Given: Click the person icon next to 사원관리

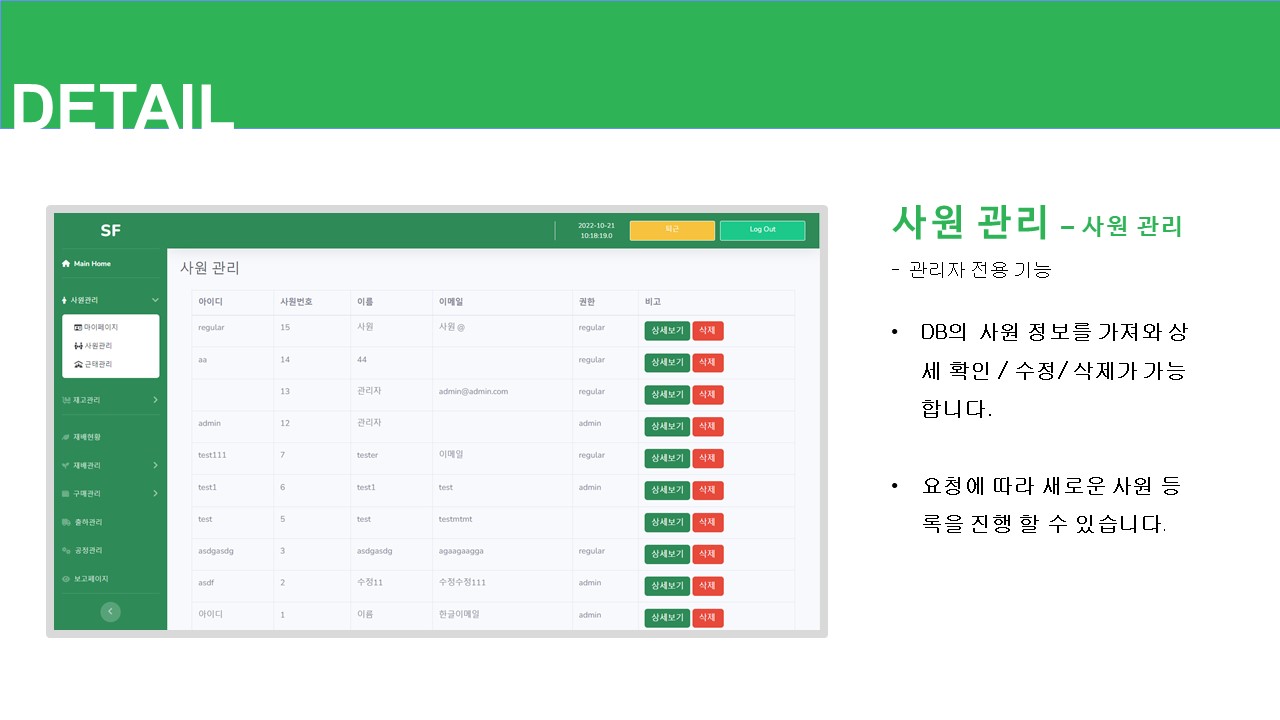Looking at the screenshot, I should [64, 300].
